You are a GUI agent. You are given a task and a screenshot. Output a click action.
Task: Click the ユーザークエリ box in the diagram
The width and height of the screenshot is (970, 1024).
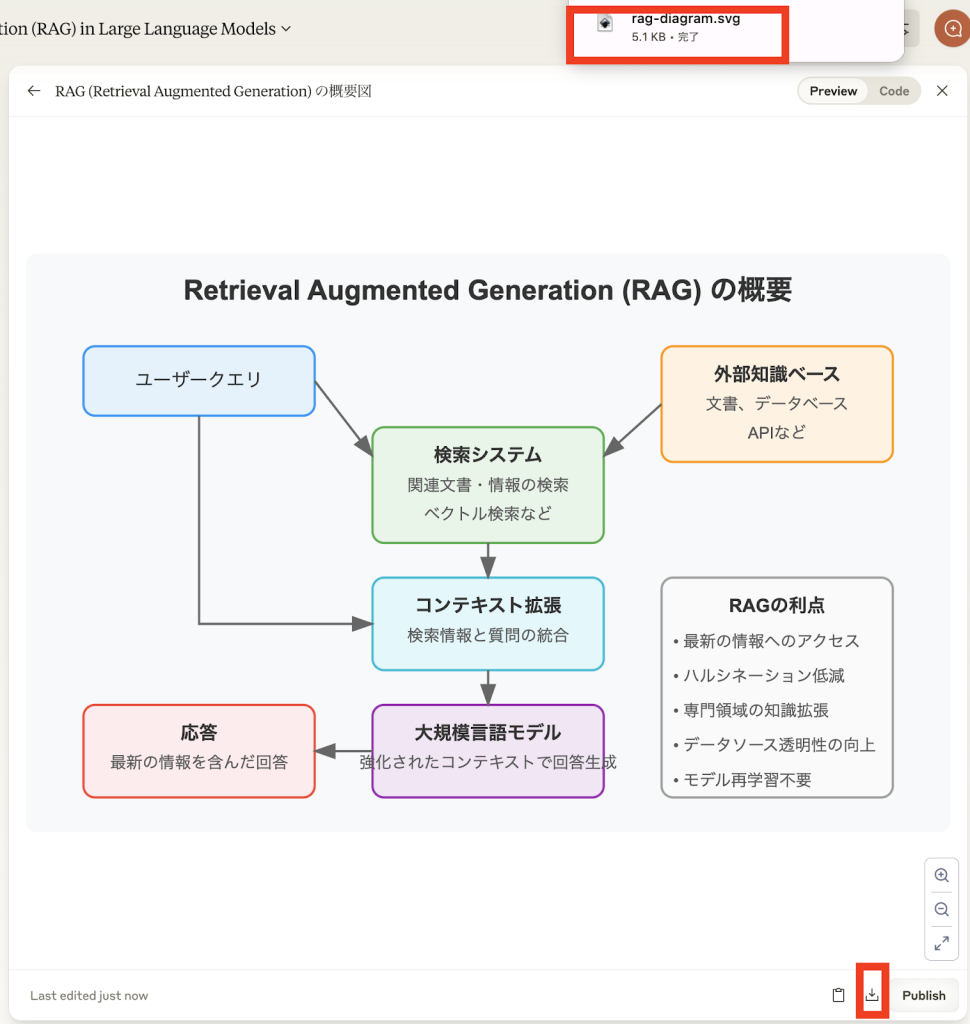[x=199, y=381]
